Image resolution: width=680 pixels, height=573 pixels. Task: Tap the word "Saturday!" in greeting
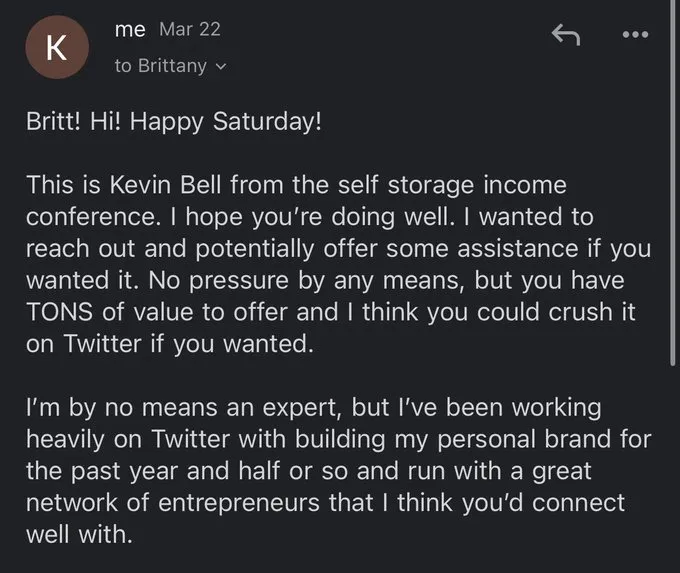[267, 121]
